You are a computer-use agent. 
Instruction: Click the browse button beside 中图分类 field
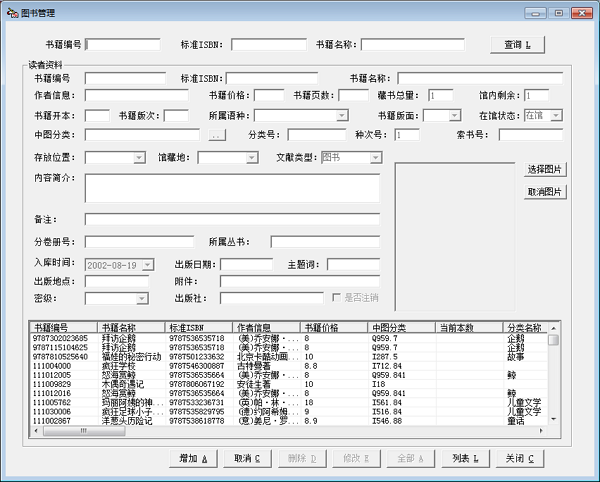[x=217, y=135]
